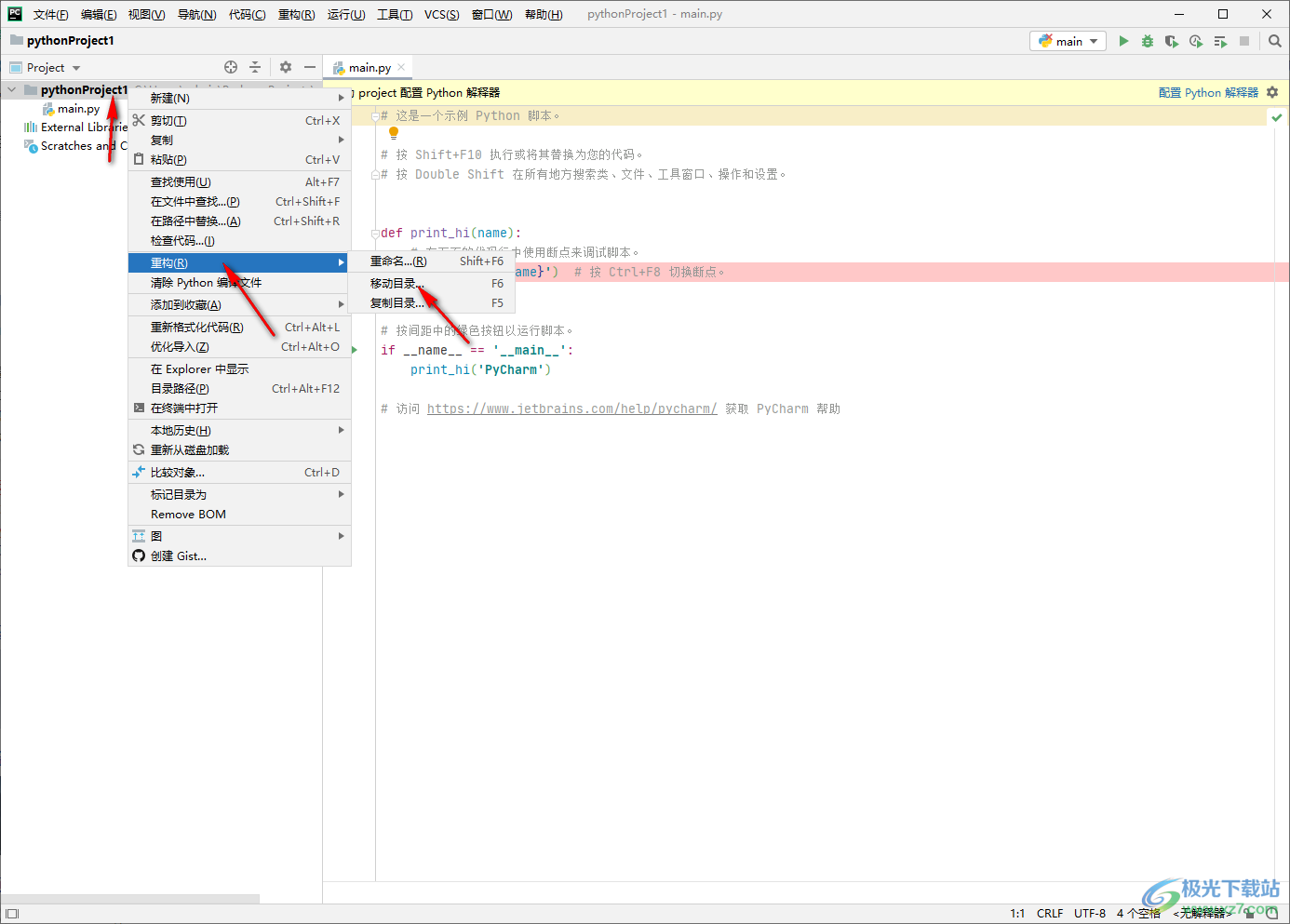1290x924 pixels.
Task: Start debugging with the bug icon
Action: pyautogui.click(x=1148, y=41)
